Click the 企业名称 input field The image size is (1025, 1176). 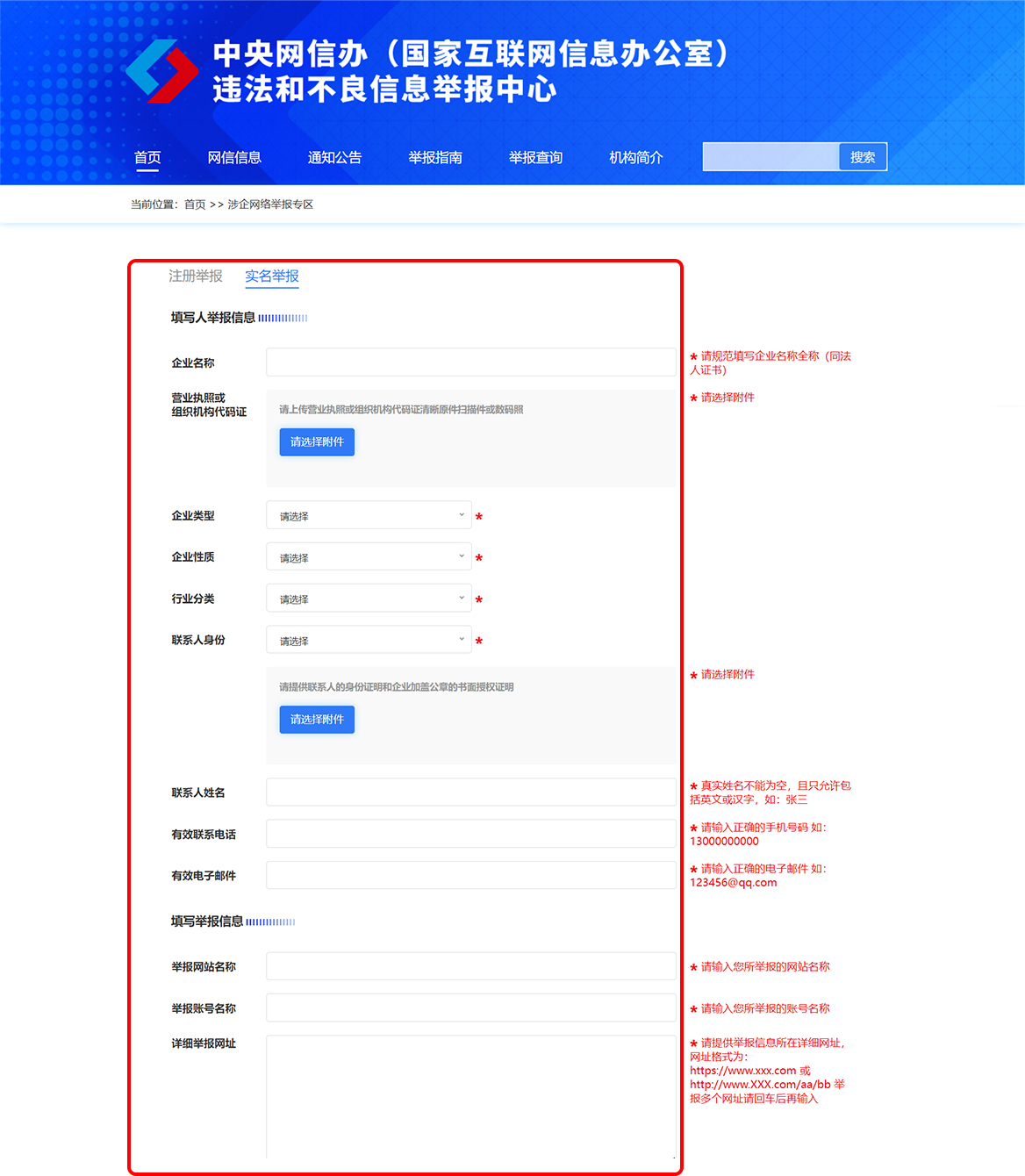(471, 362)
